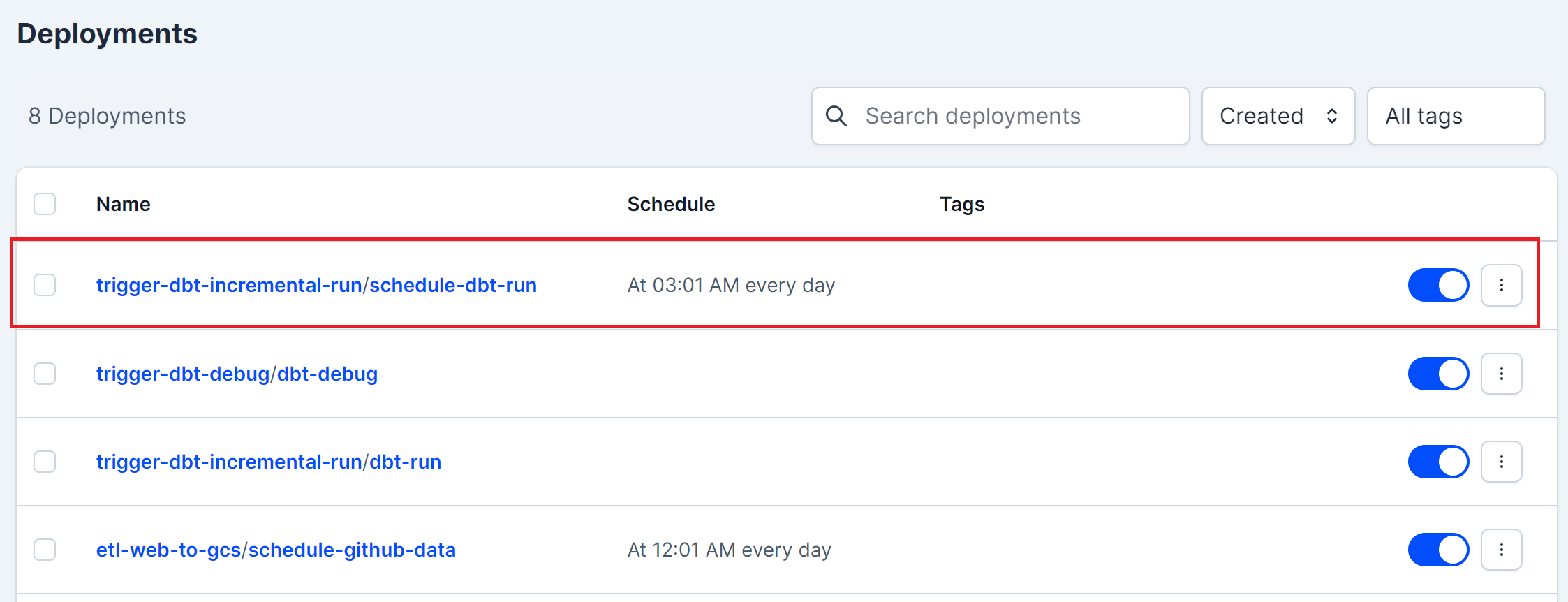Disable dbt-debug deployment toggle

[x=1438, y=374]
